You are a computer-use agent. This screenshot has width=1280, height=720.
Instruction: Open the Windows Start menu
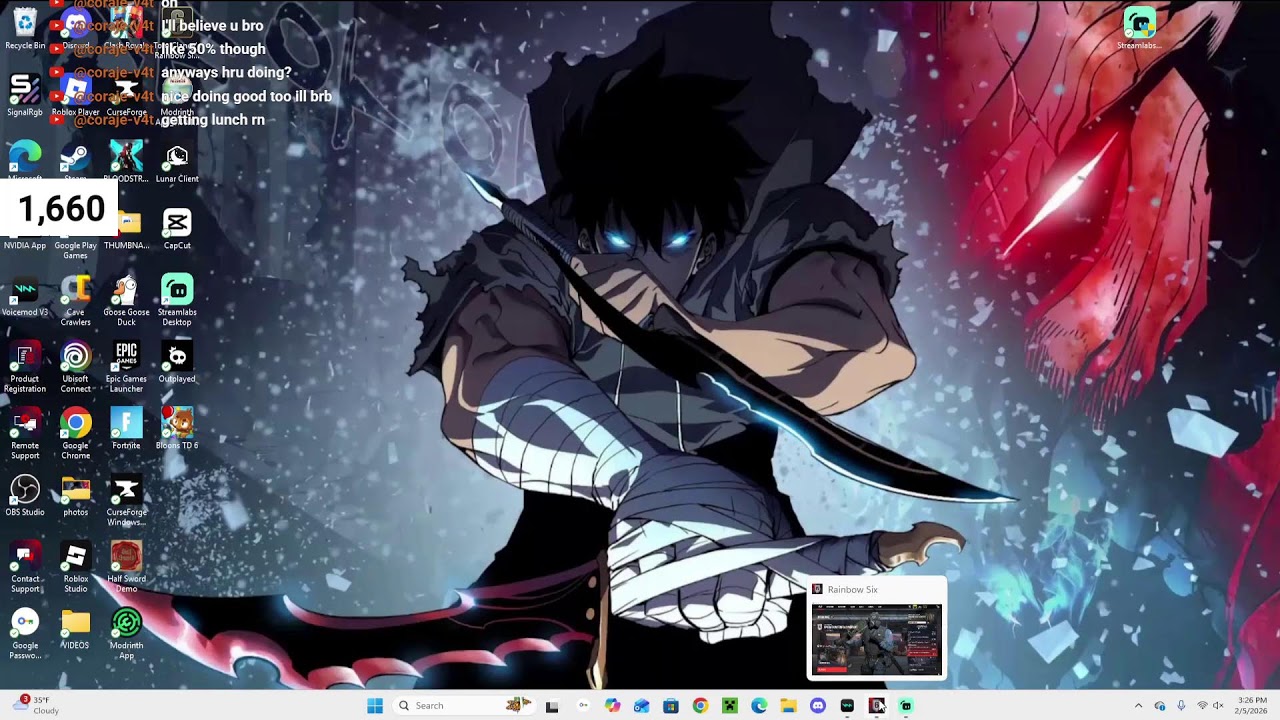[x=375, y=706]
